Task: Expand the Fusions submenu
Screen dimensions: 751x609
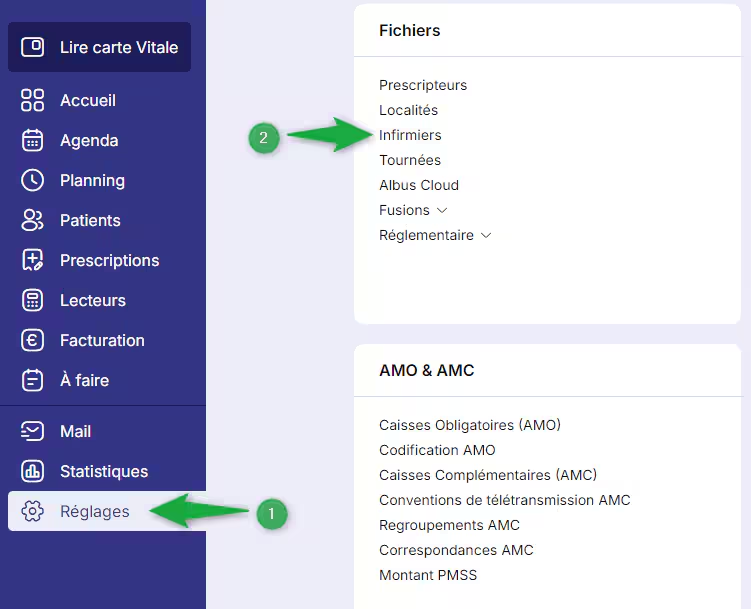Action: click(442, 210)
